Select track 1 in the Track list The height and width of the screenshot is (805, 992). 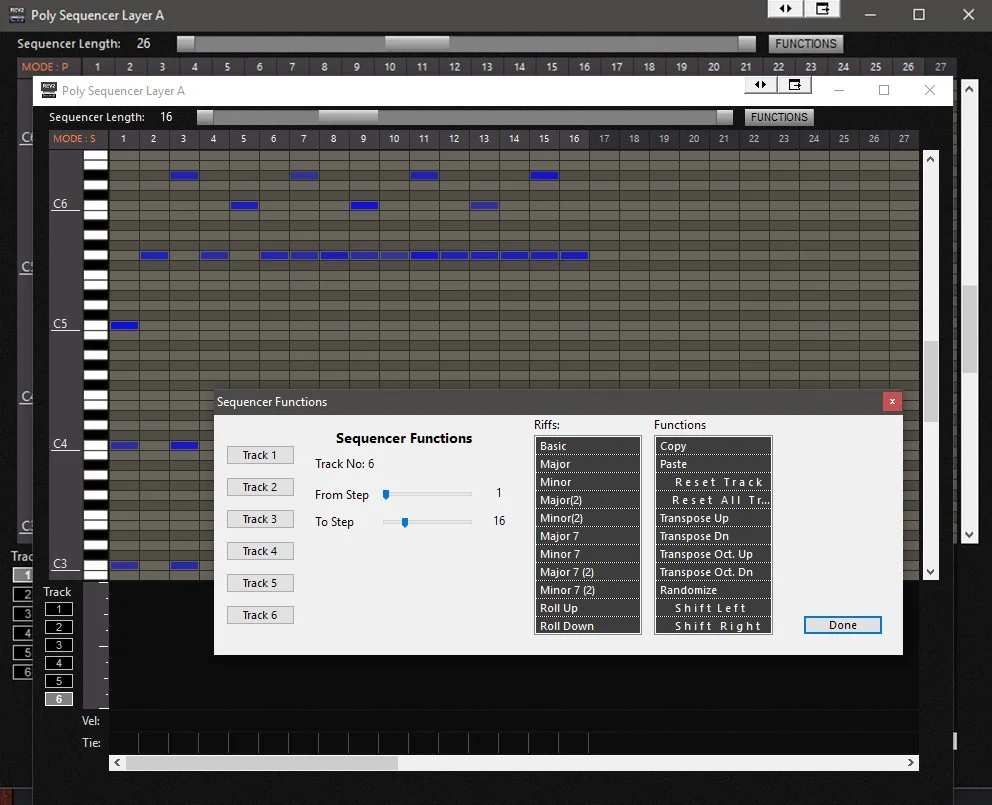59,609
